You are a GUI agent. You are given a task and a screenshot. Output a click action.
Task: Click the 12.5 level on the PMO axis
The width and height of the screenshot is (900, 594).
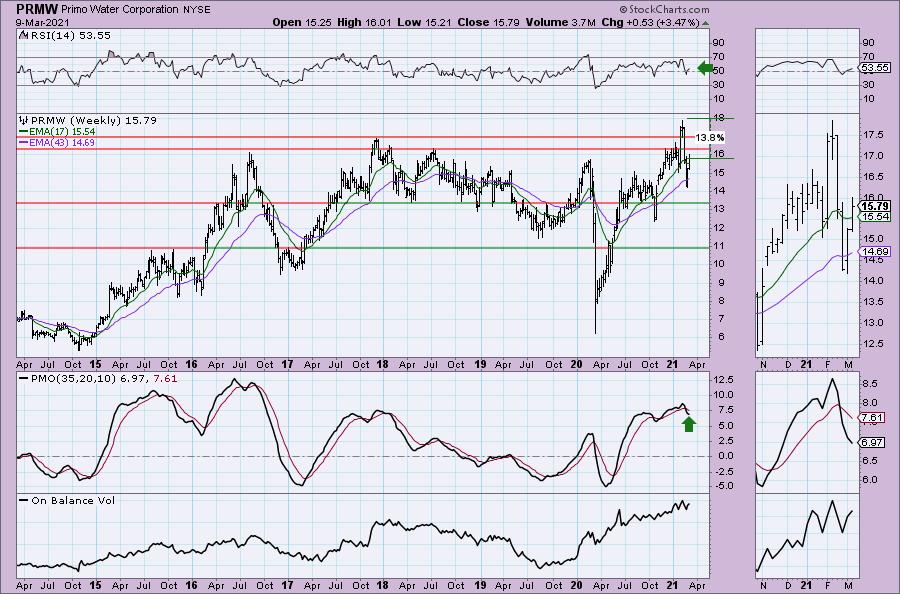point(723,379)
